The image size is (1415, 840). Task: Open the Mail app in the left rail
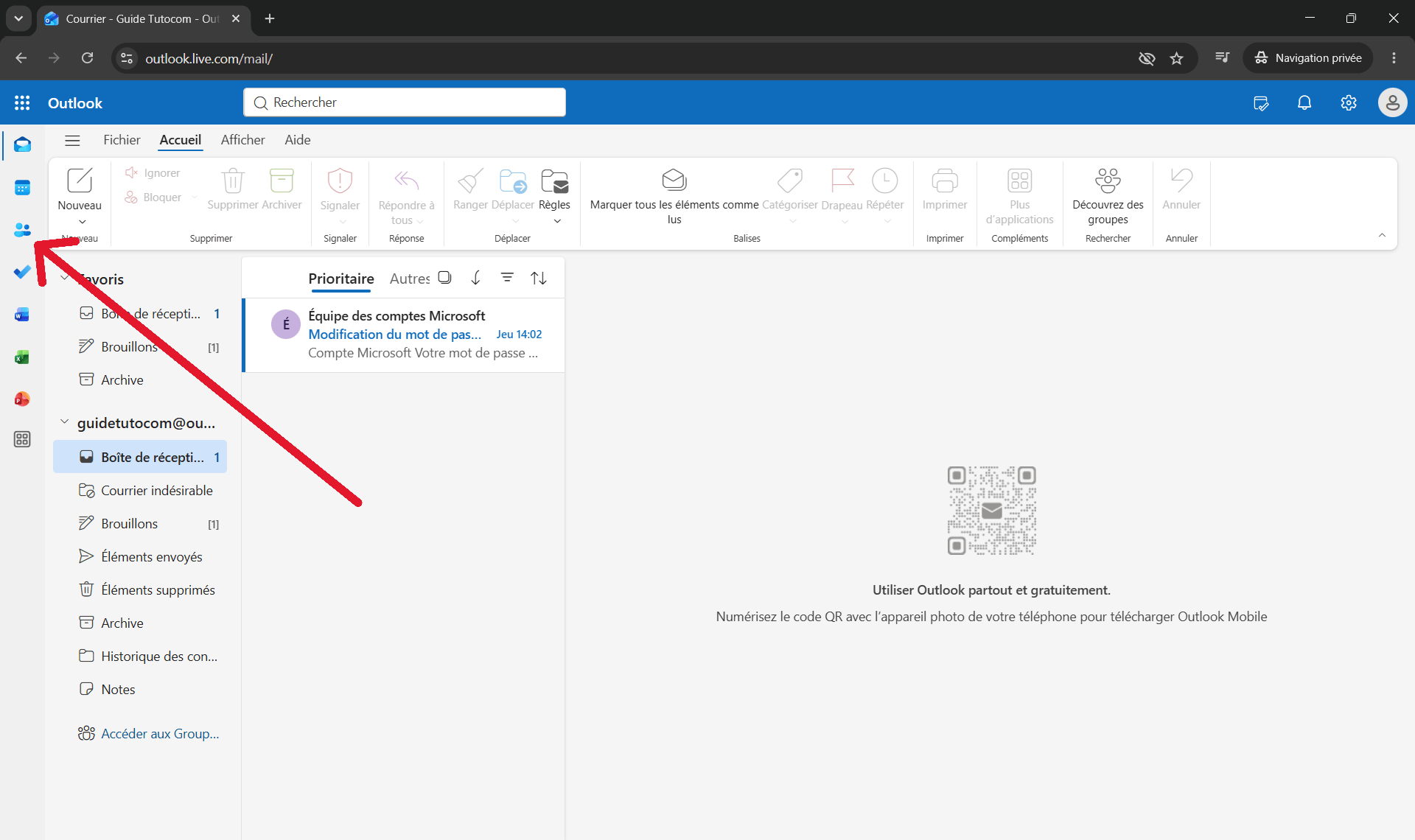point(22,145)
